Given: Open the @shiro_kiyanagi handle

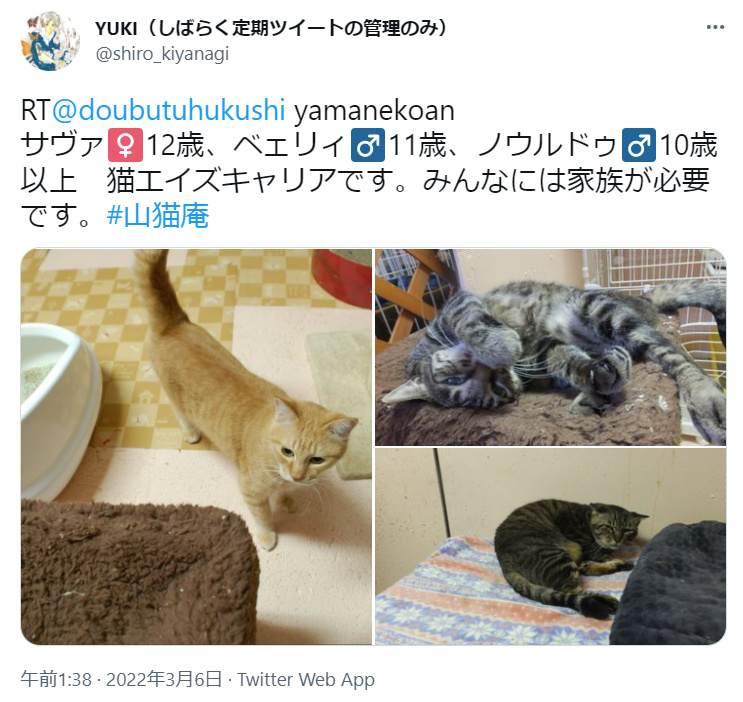Looking at the screenshot, I should (x=163, y=54).
